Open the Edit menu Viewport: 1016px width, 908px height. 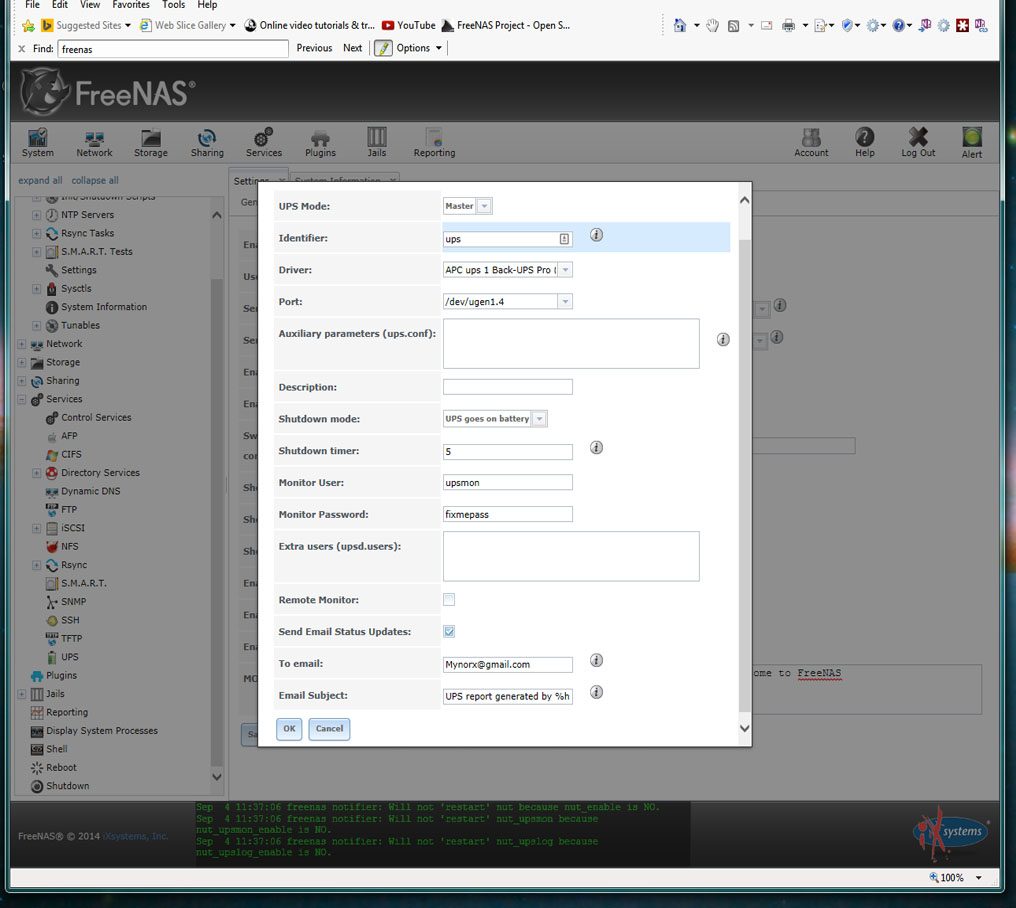point(60,5)
